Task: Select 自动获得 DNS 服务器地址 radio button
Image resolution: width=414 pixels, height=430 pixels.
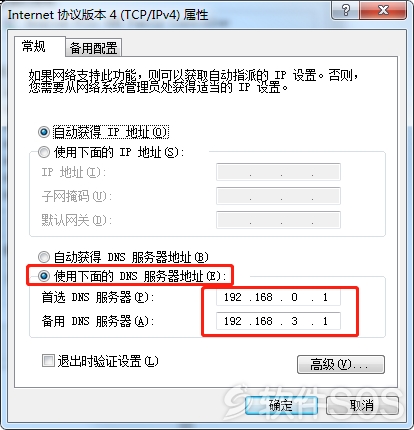Action: point(44,257)
